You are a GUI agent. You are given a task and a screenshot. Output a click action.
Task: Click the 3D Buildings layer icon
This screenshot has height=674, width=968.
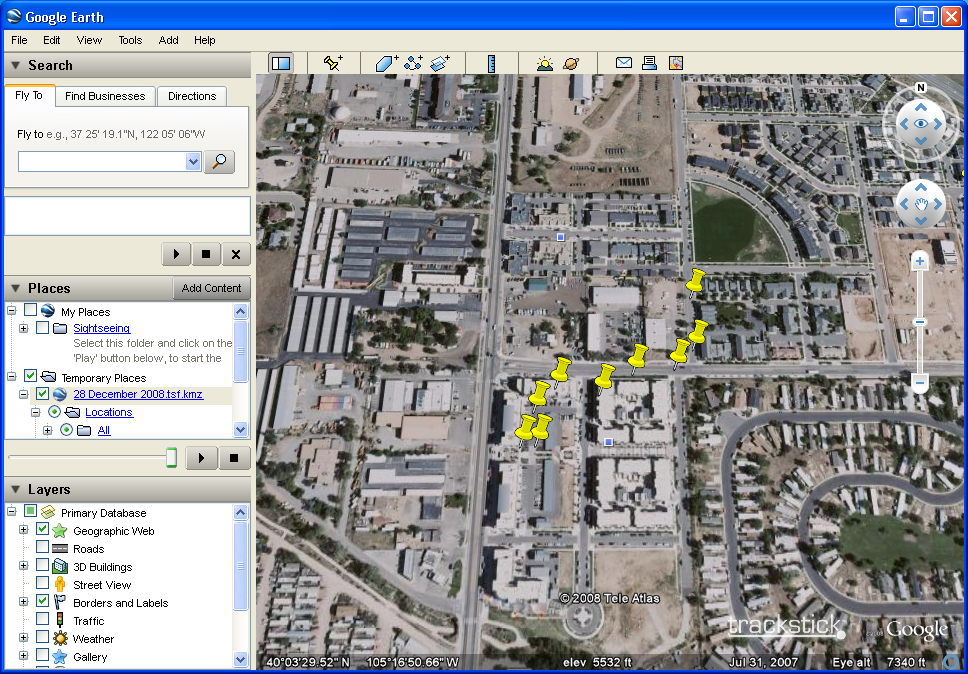point(60,566)
